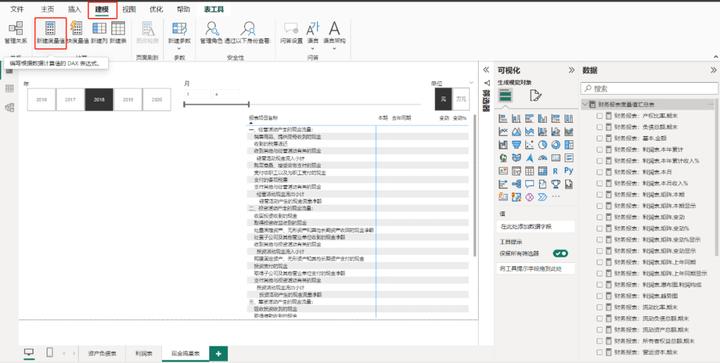
Task: Switch to mobile layout icon
Action: [x=50, y=352]
